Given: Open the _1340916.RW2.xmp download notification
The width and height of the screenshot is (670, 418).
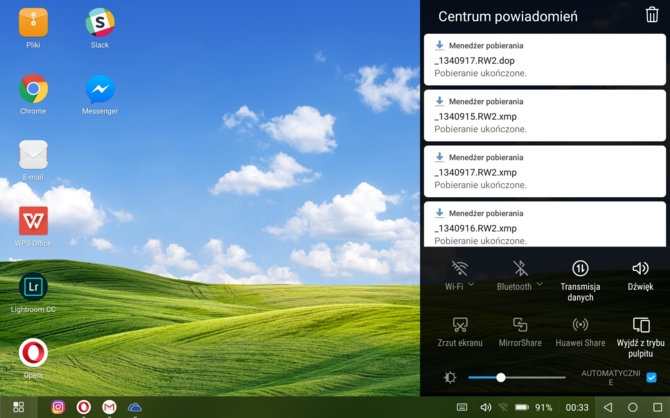Looking at the screenshot, I should click(x=545, y=224).
